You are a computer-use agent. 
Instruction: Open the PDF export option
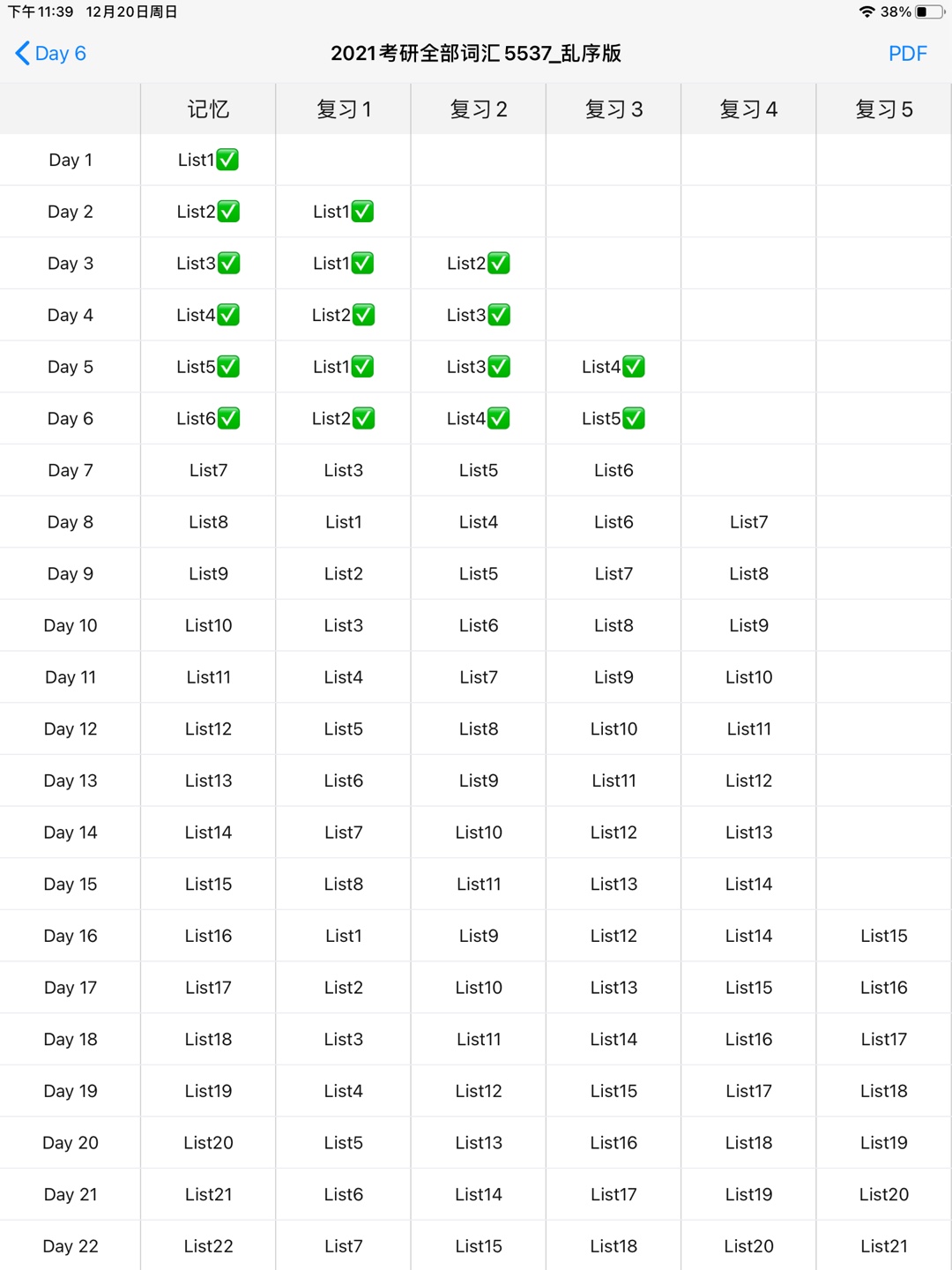coord(907,54)
